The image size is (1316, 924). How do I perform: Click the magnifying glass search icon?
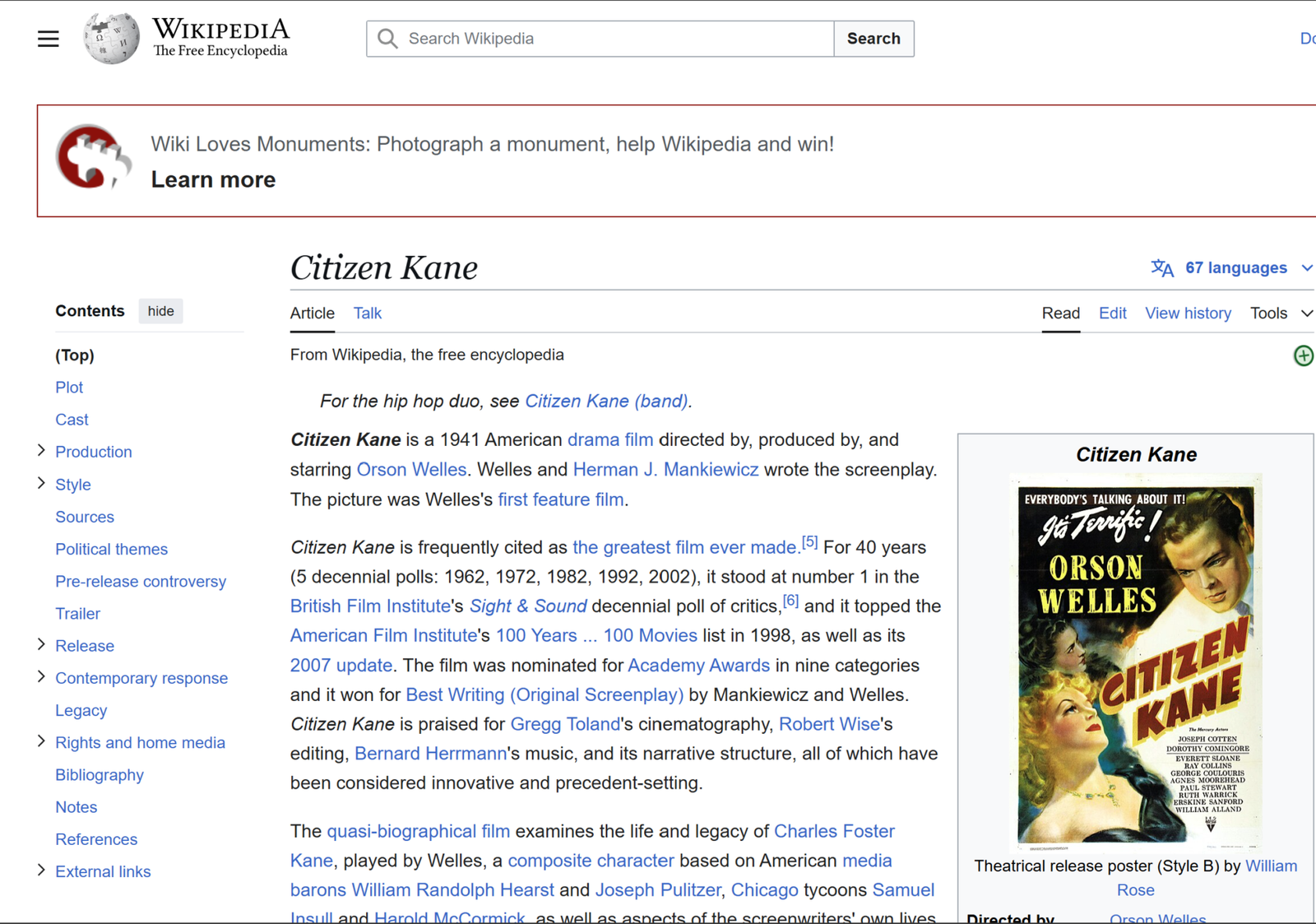point(387,39)
